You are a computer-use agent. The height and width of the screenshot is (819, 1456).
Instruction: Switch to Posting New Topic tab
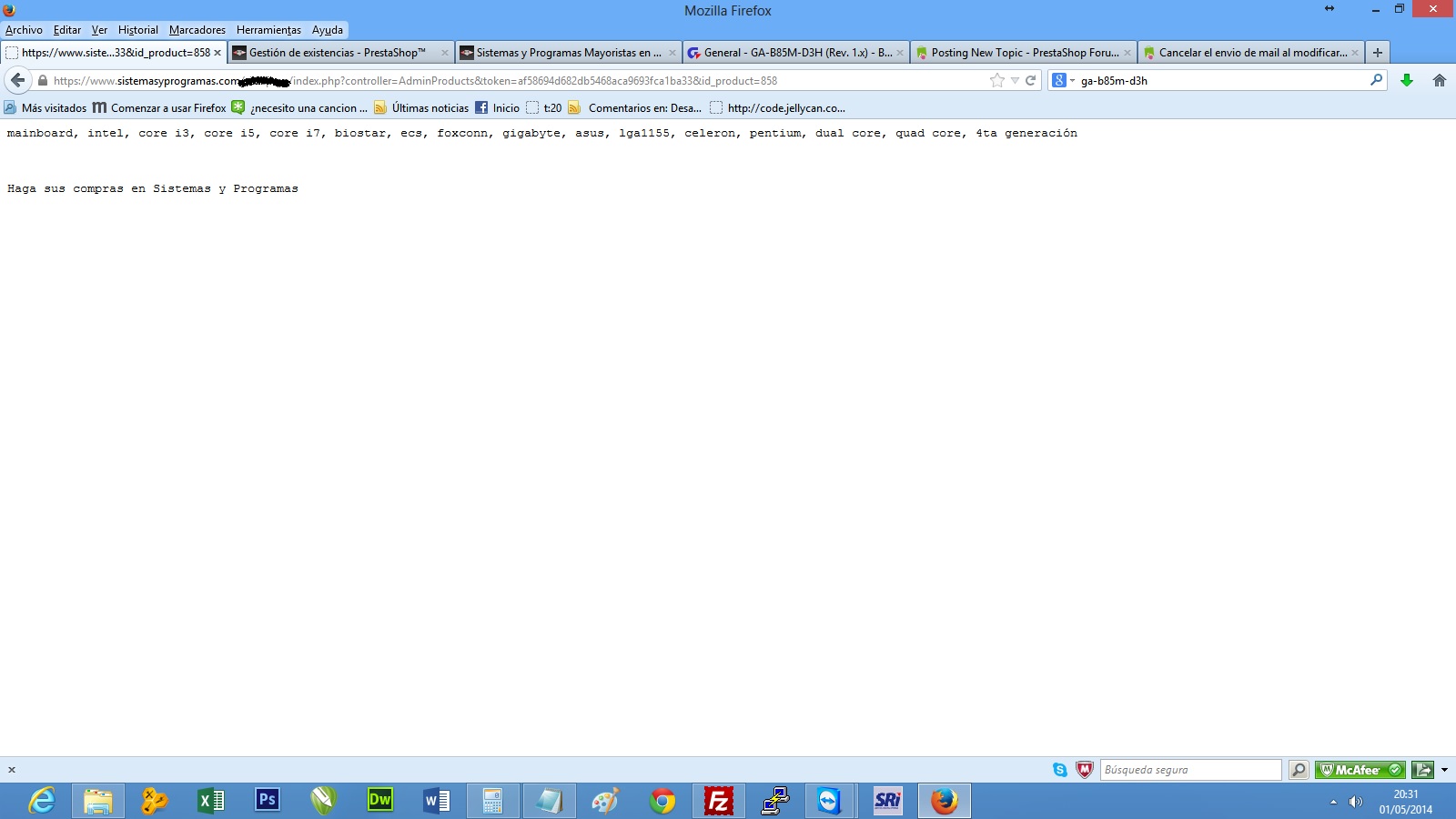tap(1024, 53)
